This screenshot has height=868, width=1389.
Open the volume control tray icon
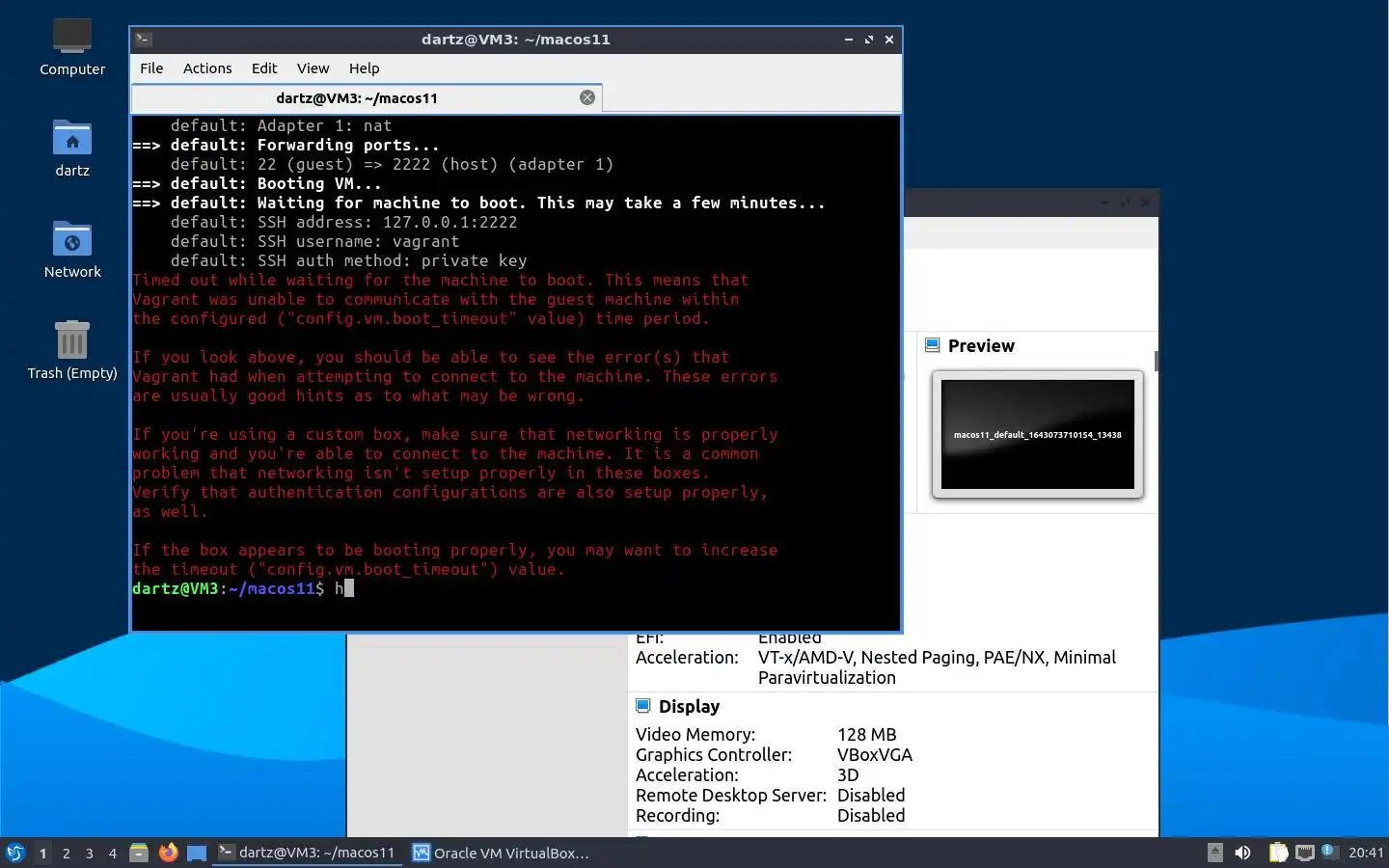pyautogui.click(x=1243, y=853)
